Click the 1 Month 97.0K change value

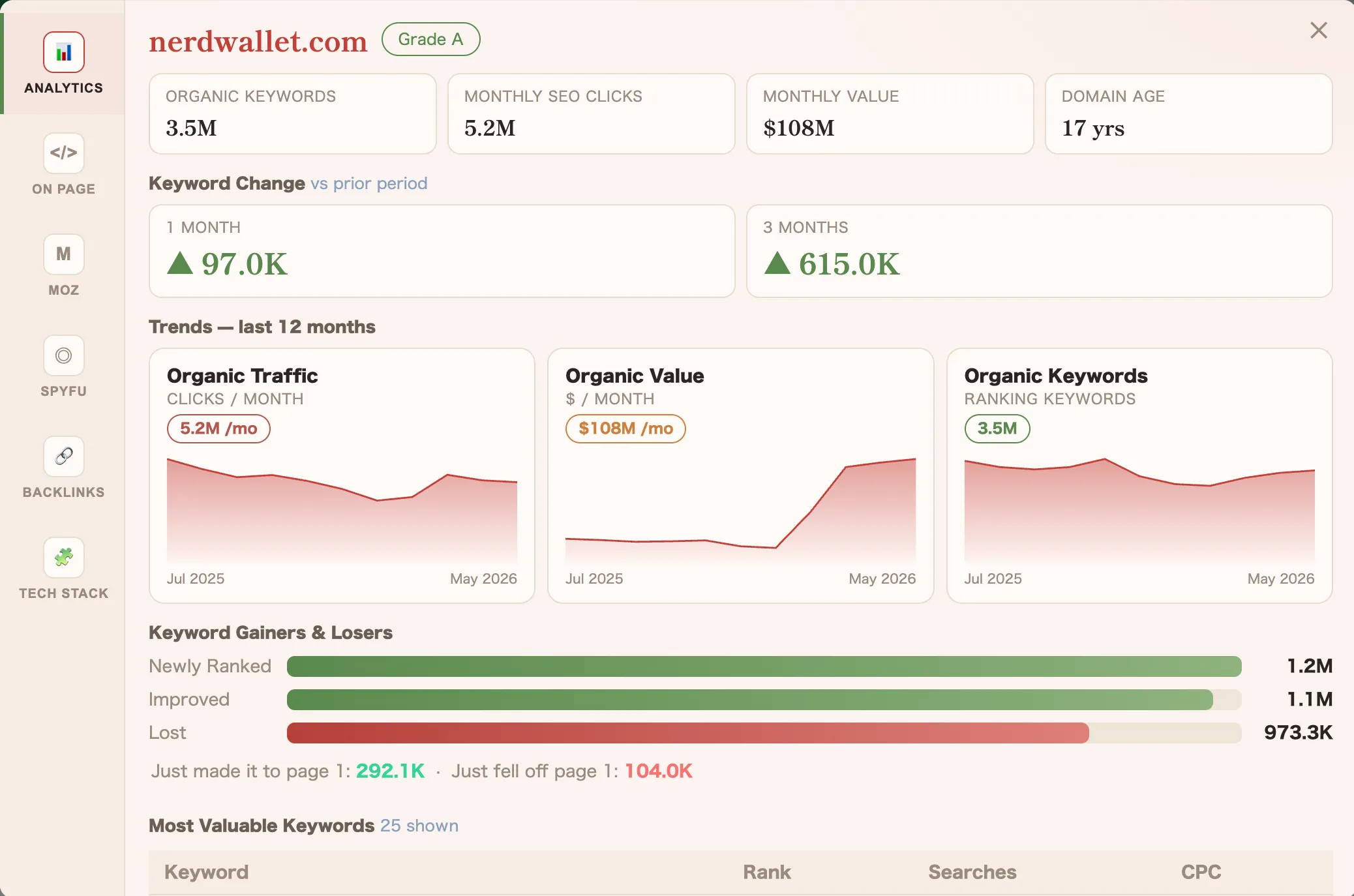(x=245, y=264)
